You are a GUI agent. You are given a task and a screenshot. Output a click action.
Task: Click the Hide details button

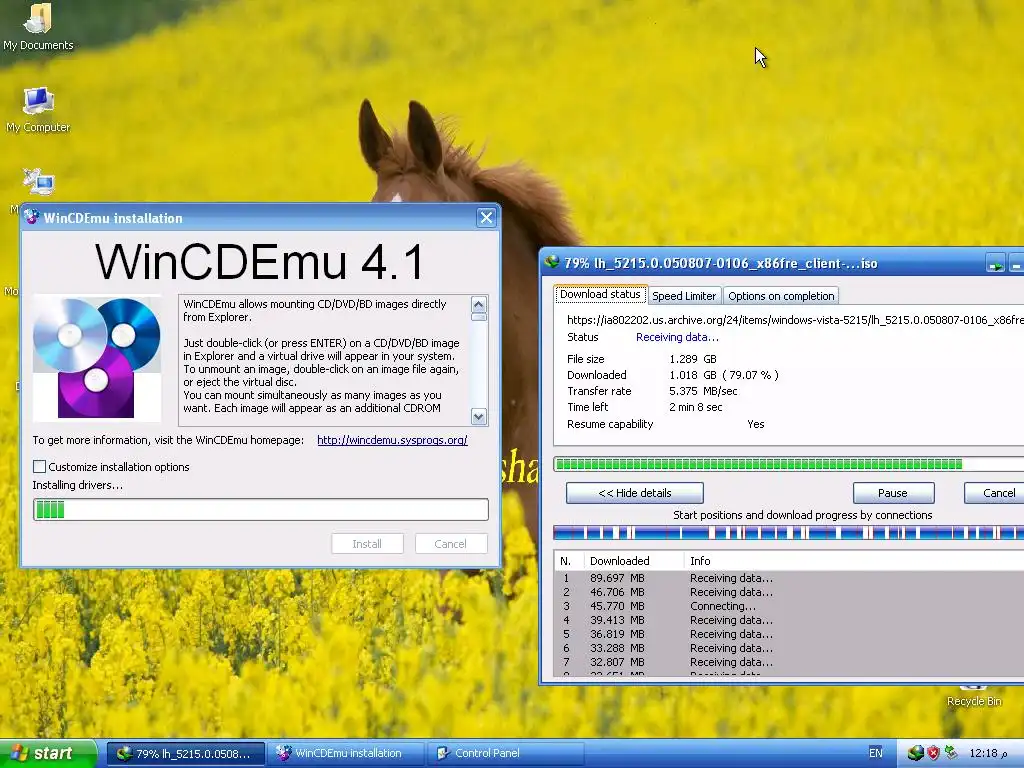click(635, 493)
